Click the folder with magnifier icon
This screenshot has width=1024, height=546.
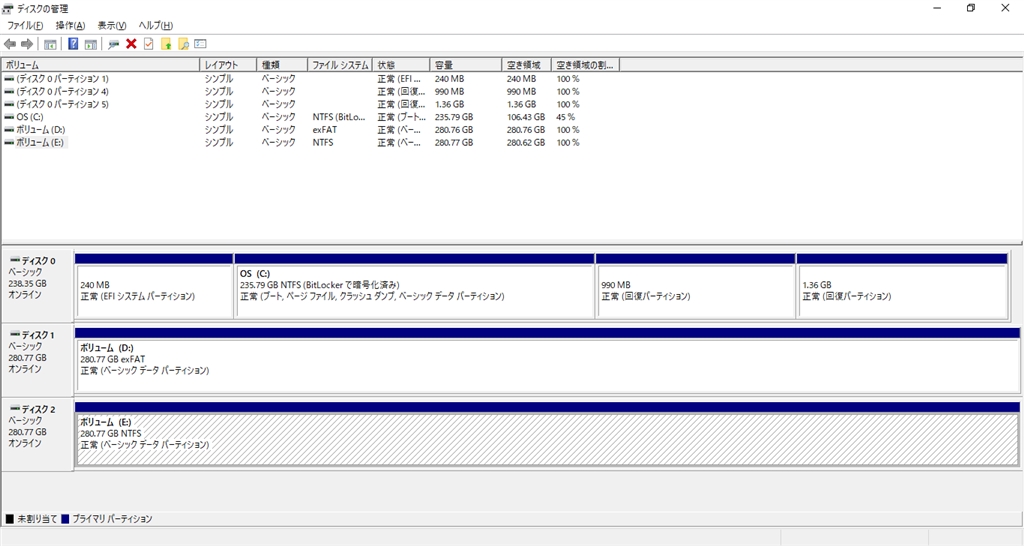184,44
